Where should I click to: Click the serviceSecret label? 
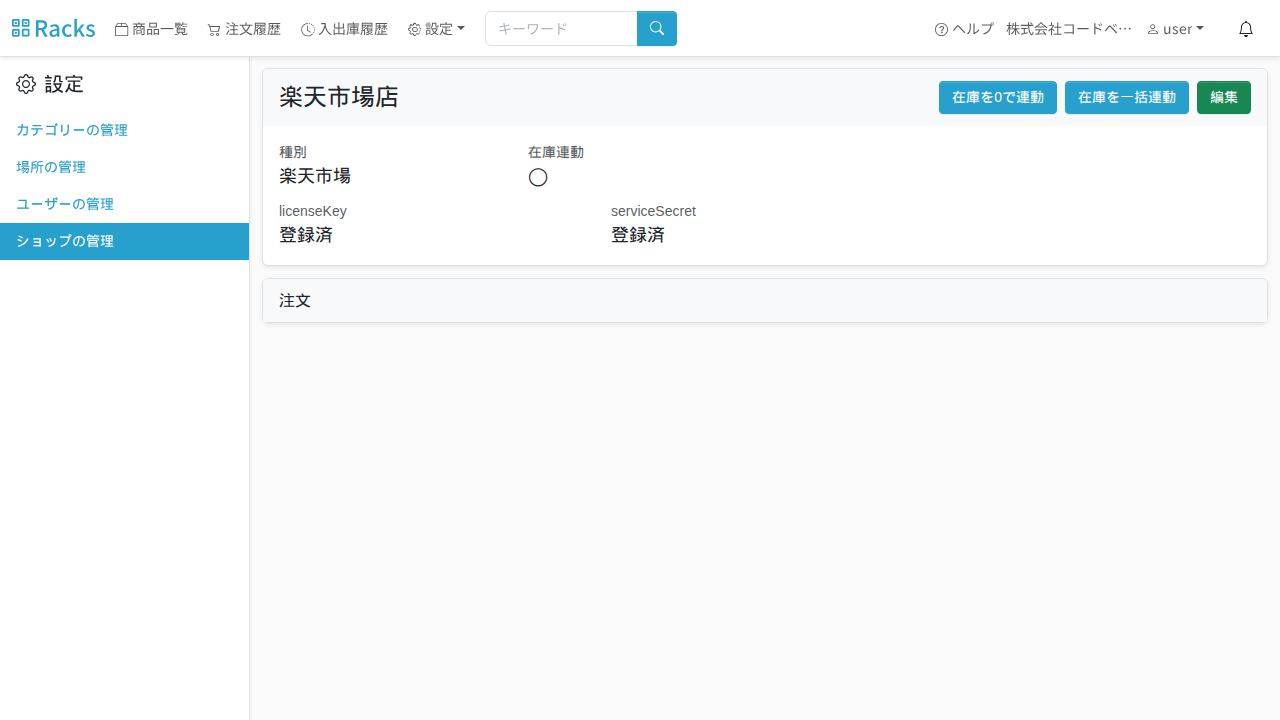pyautogui.click(x=653, y=211)
